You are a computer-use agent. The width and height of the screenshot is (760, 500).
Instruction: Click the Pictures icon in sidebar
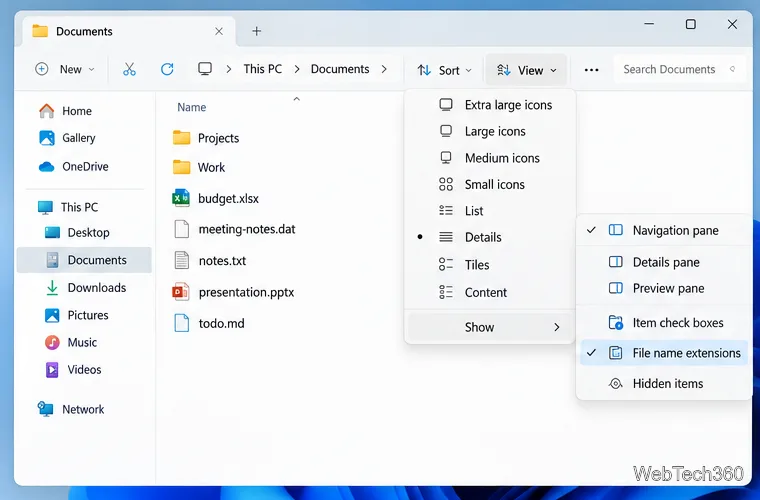pos(52,315)
